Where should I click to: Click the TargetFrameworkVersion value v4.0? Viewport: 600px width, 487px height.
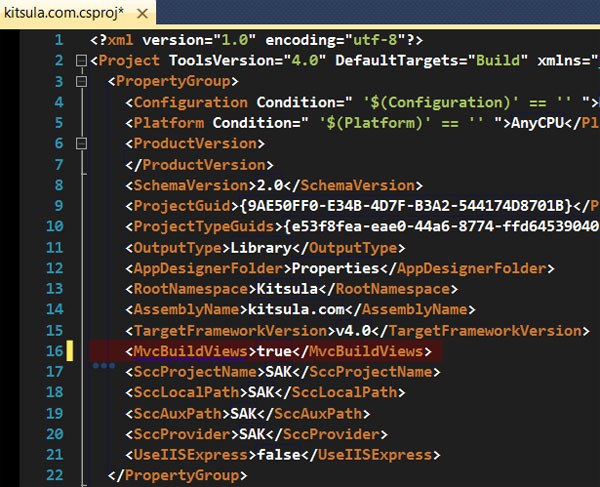pos(353,331)
